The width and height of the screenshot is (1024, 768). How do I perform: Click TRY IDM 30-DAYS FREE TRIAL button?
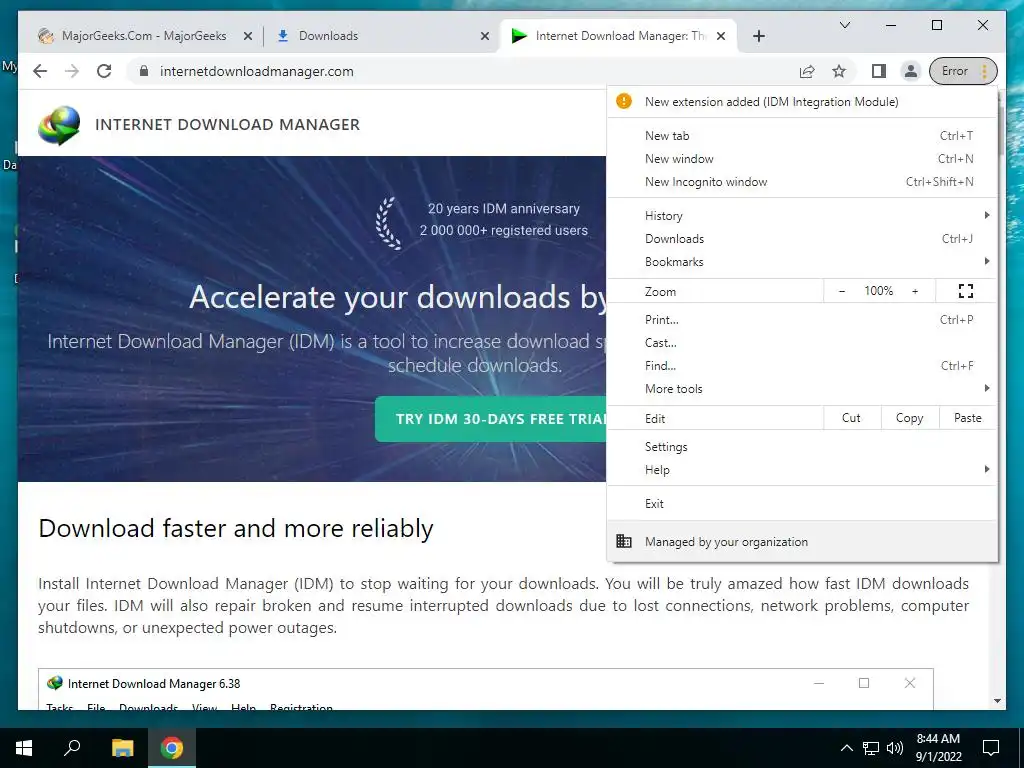[x=491, y=419]
